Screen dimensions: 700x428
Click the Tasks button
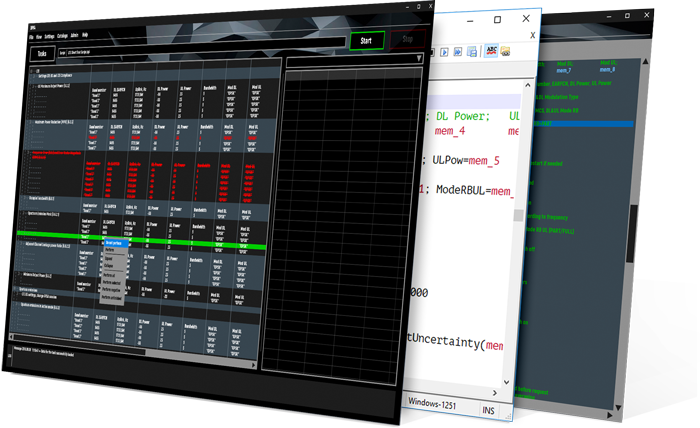tap(42, 54)
